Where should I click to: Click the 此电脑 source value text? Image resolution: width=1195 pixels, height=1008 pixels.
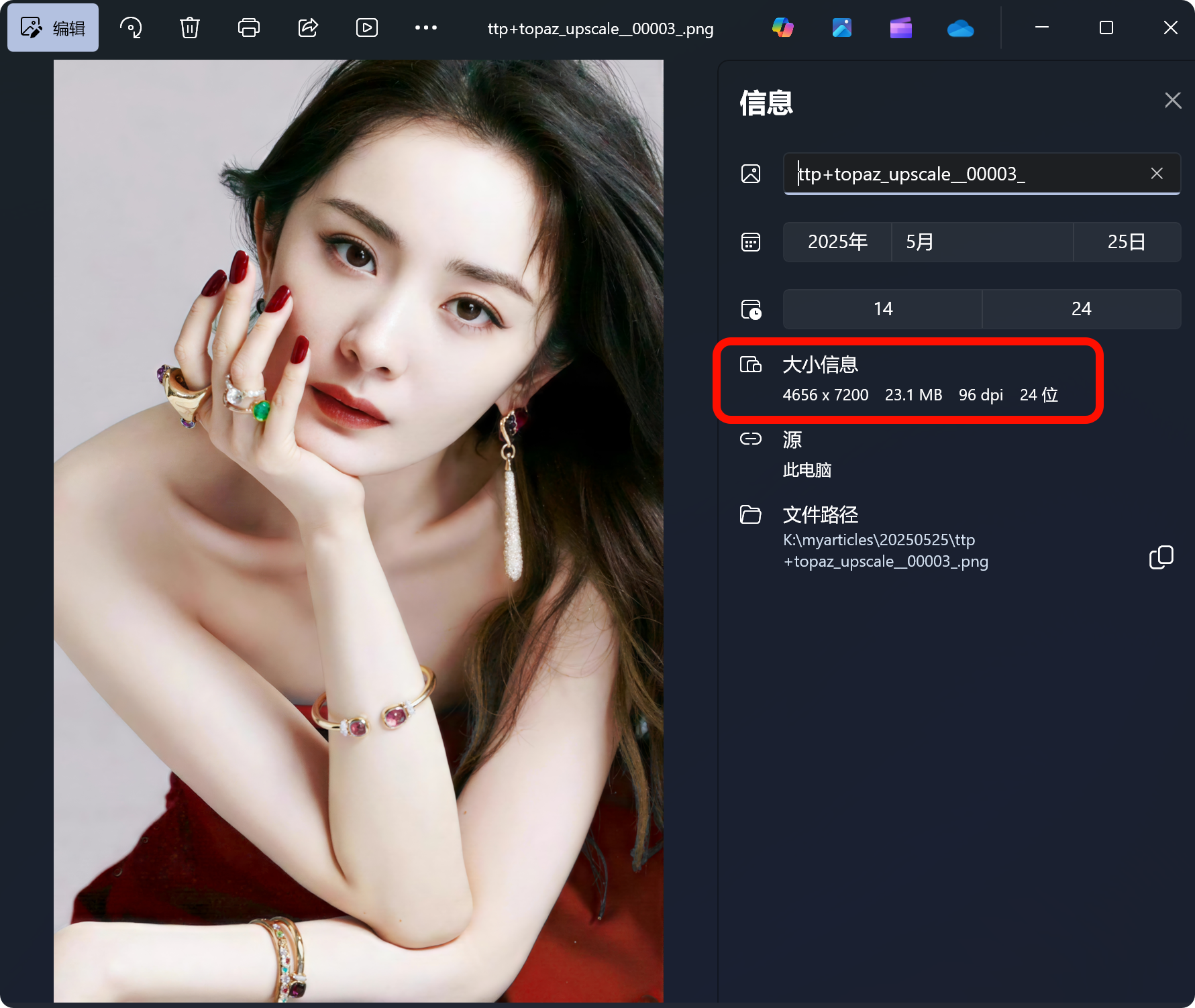click(807, 470)
